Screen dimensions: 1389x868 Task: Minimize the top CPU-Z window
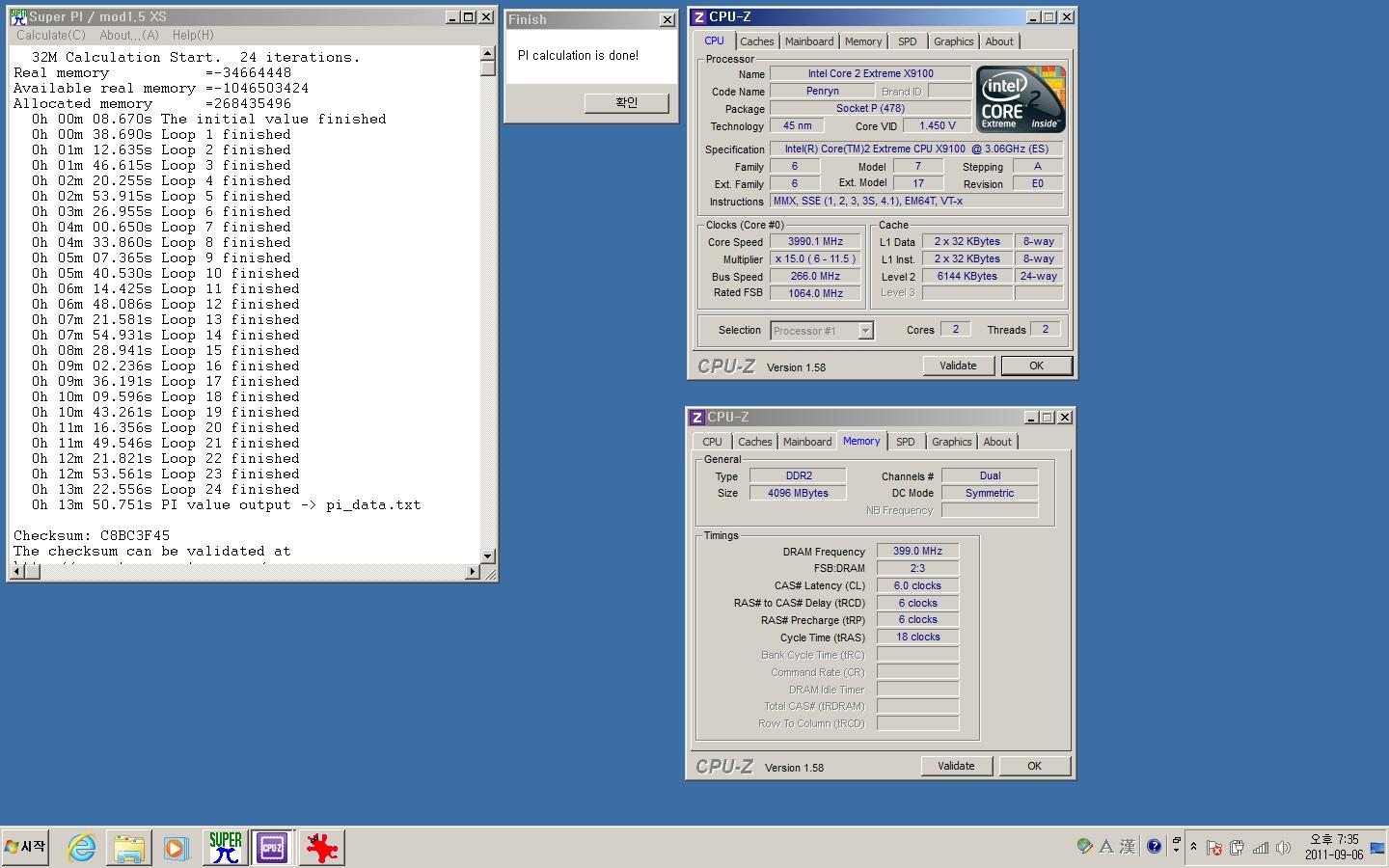[1034, 17]
